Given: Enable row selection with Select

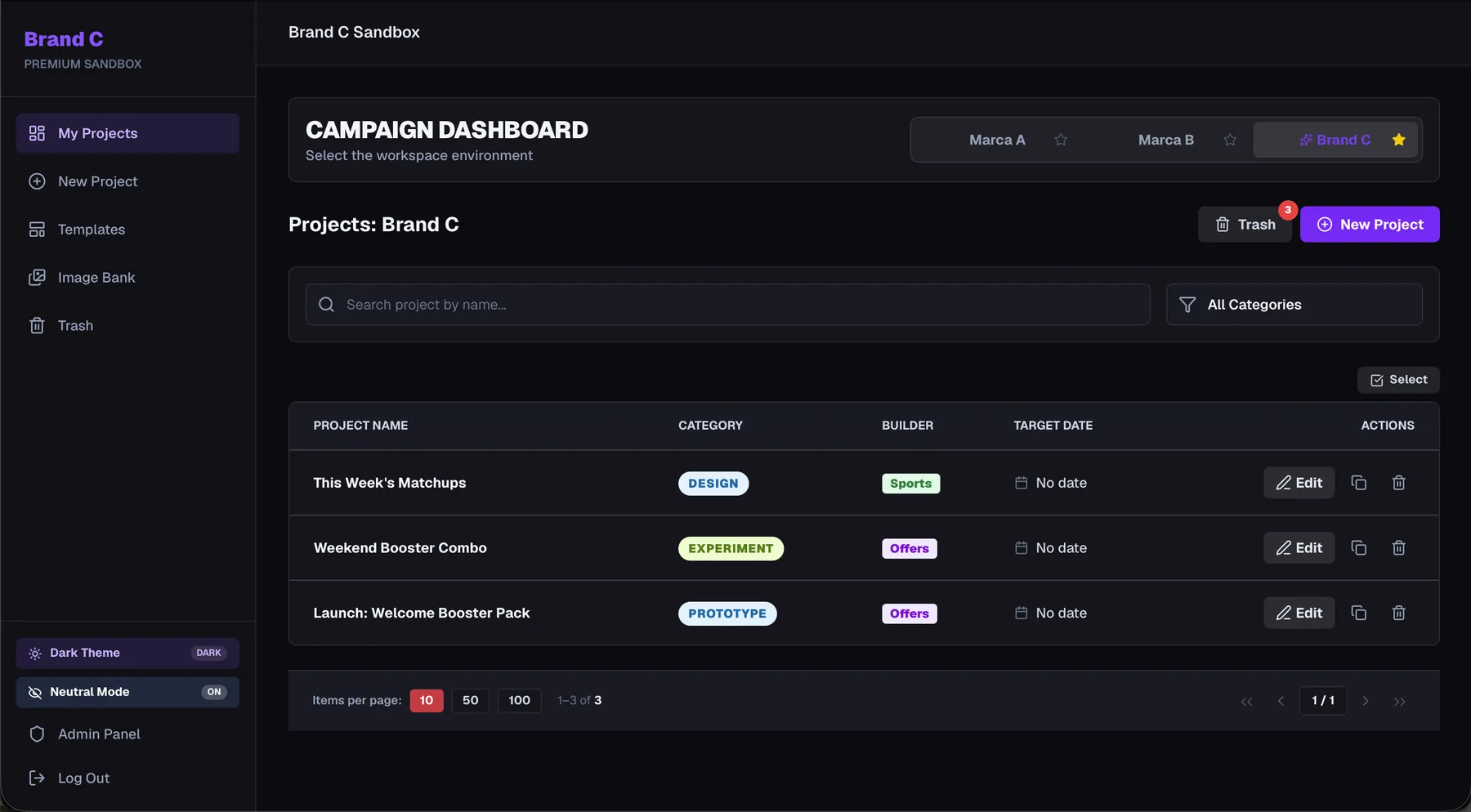Looking at the screenshot, I should (x=1398, y=380).
